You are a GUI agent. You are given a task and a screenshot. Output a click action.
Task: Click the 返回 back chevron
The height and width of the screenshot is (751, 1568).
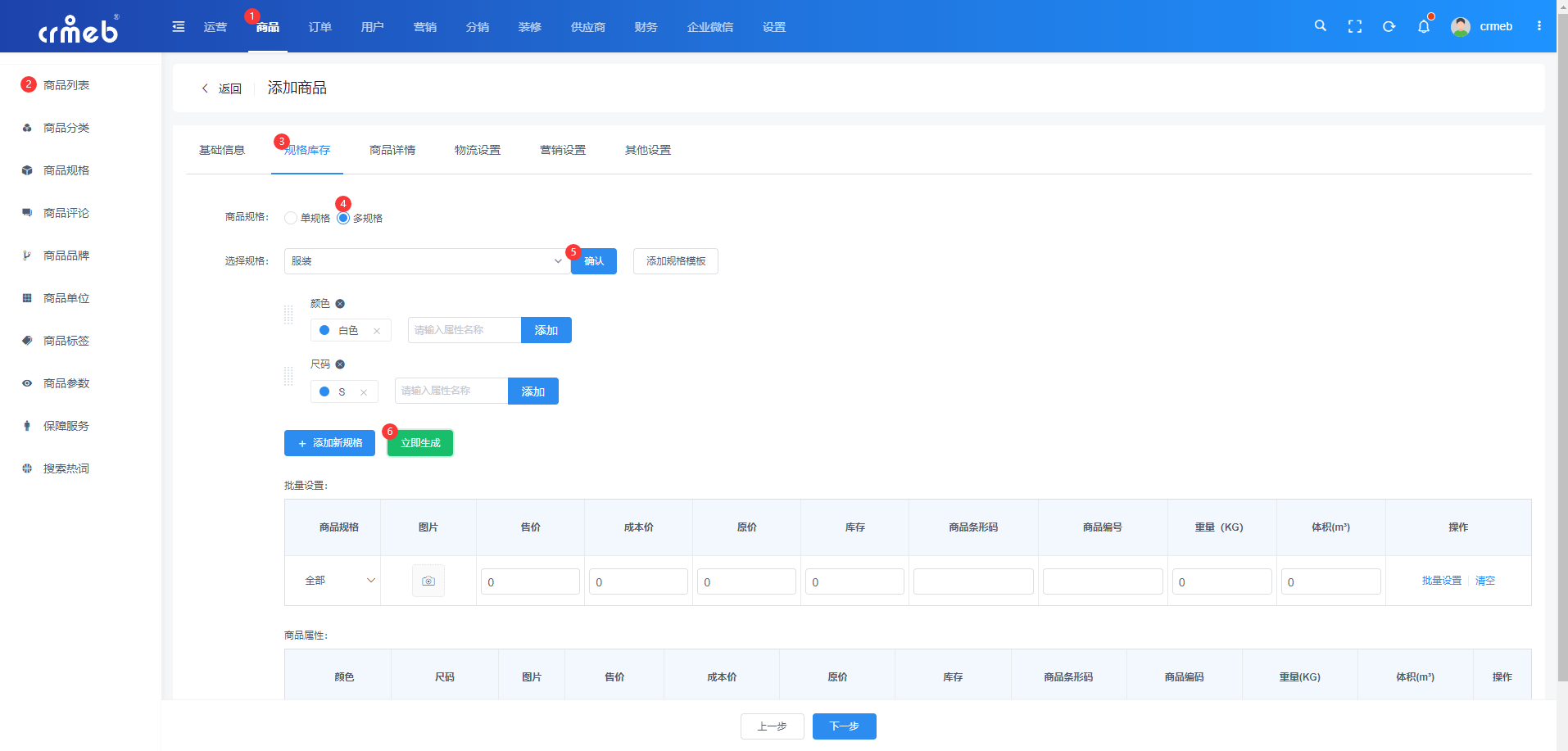tap(205, 88)
